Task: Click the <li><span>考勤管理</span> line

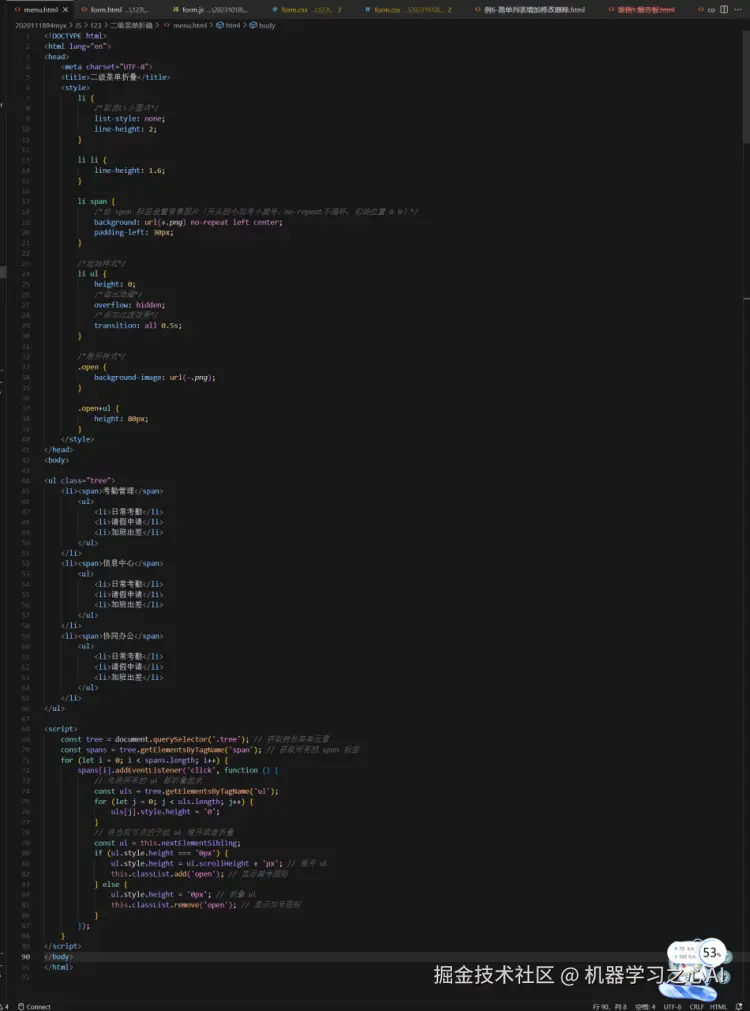Action: coord(112,491)
